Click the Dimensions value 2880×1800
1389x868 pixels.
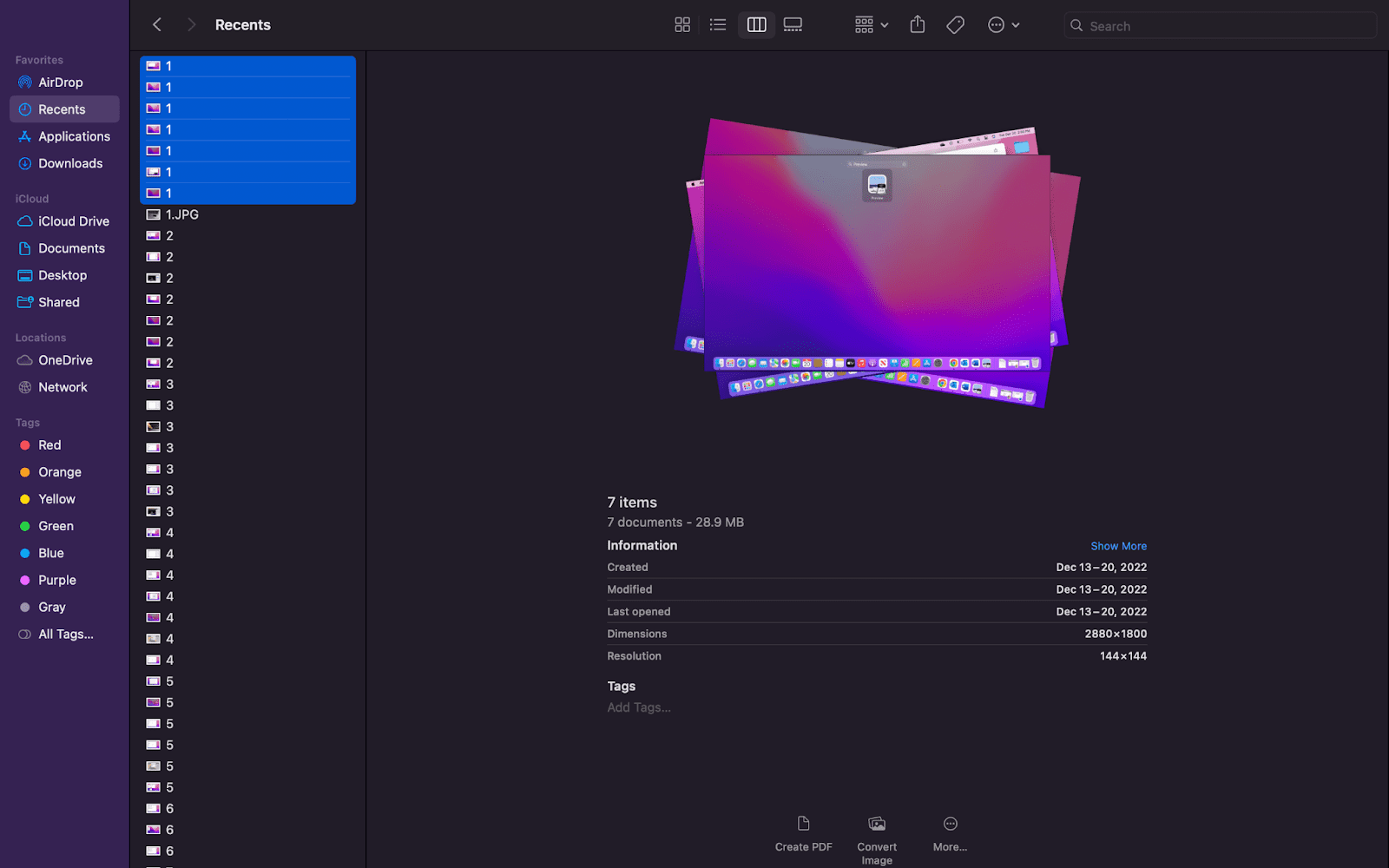click(1116, 634)
